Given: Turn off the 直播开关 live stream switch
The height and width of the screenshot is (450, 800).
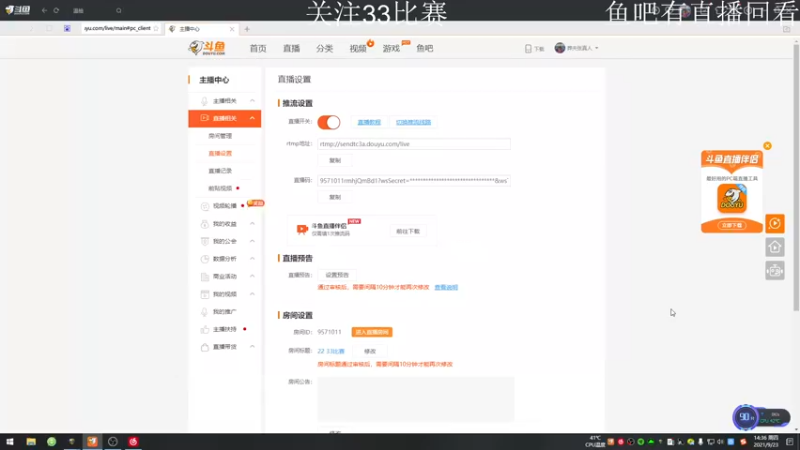Looking at the screenshot, I should (x=329, y=122).
